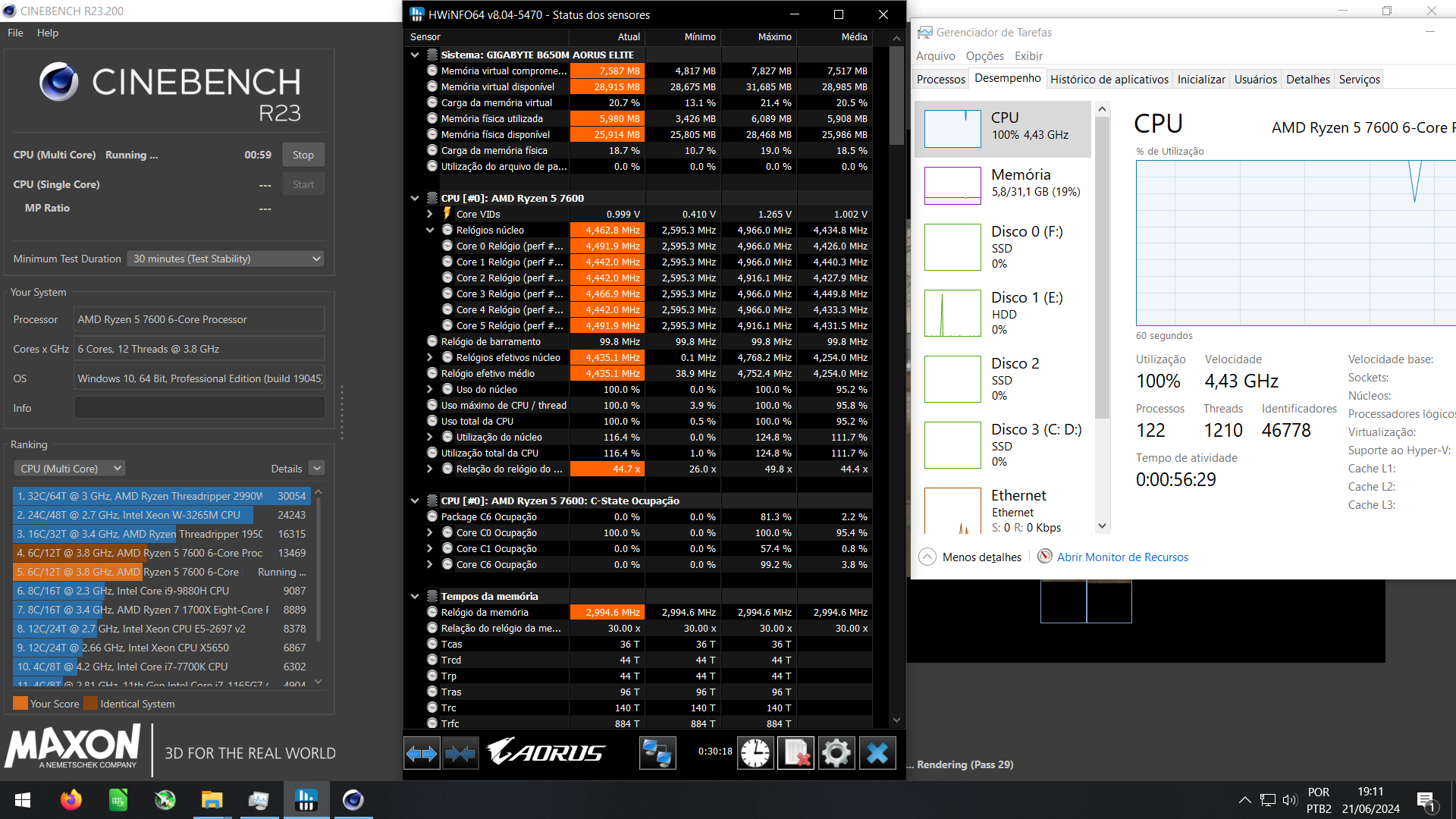Open notification center in taskbar
Viewport: 1456px width, 819px height.
1426,801
